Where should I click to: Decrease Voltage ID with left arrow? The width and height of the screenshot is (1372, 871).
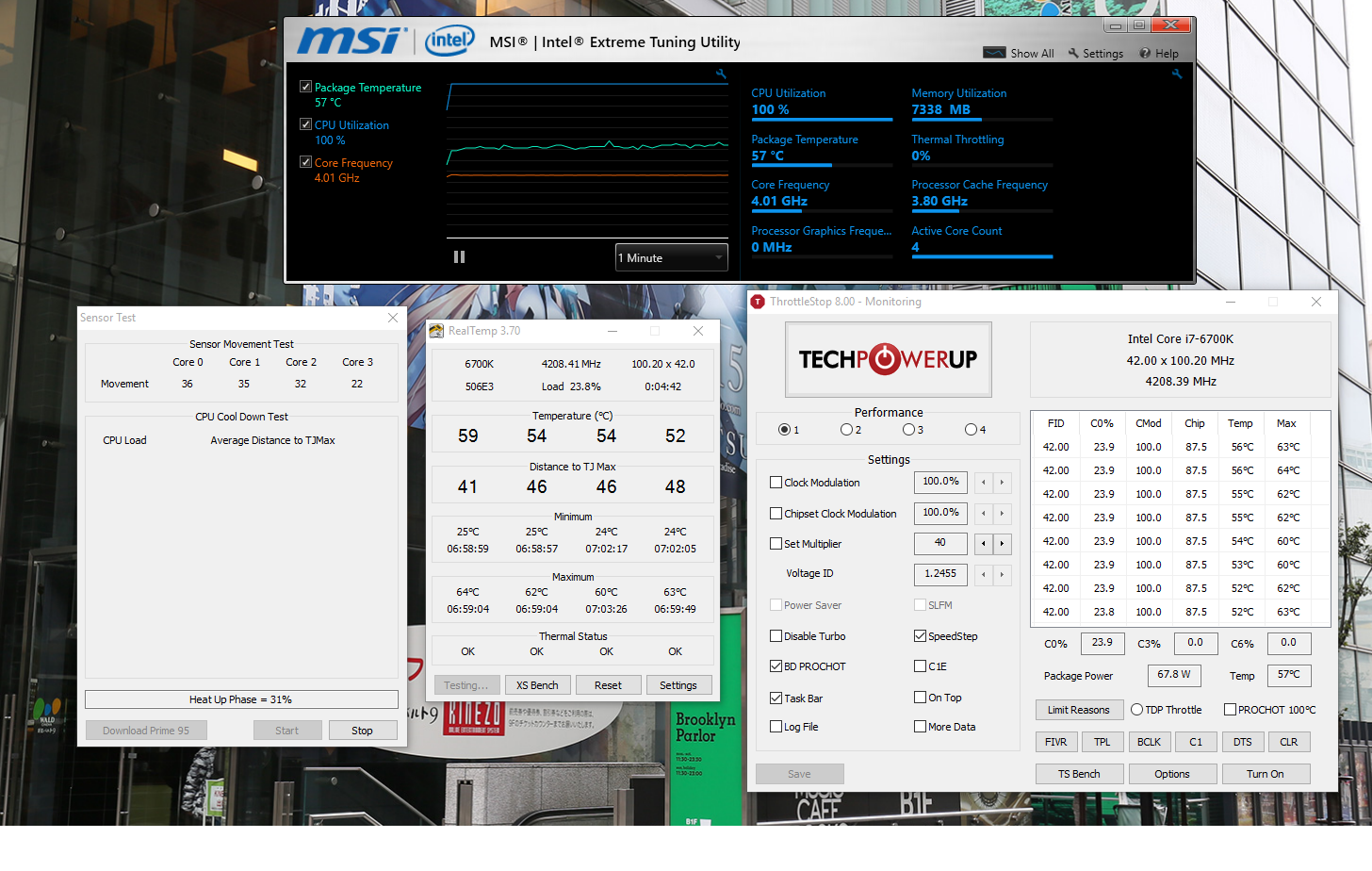[984, 574]
